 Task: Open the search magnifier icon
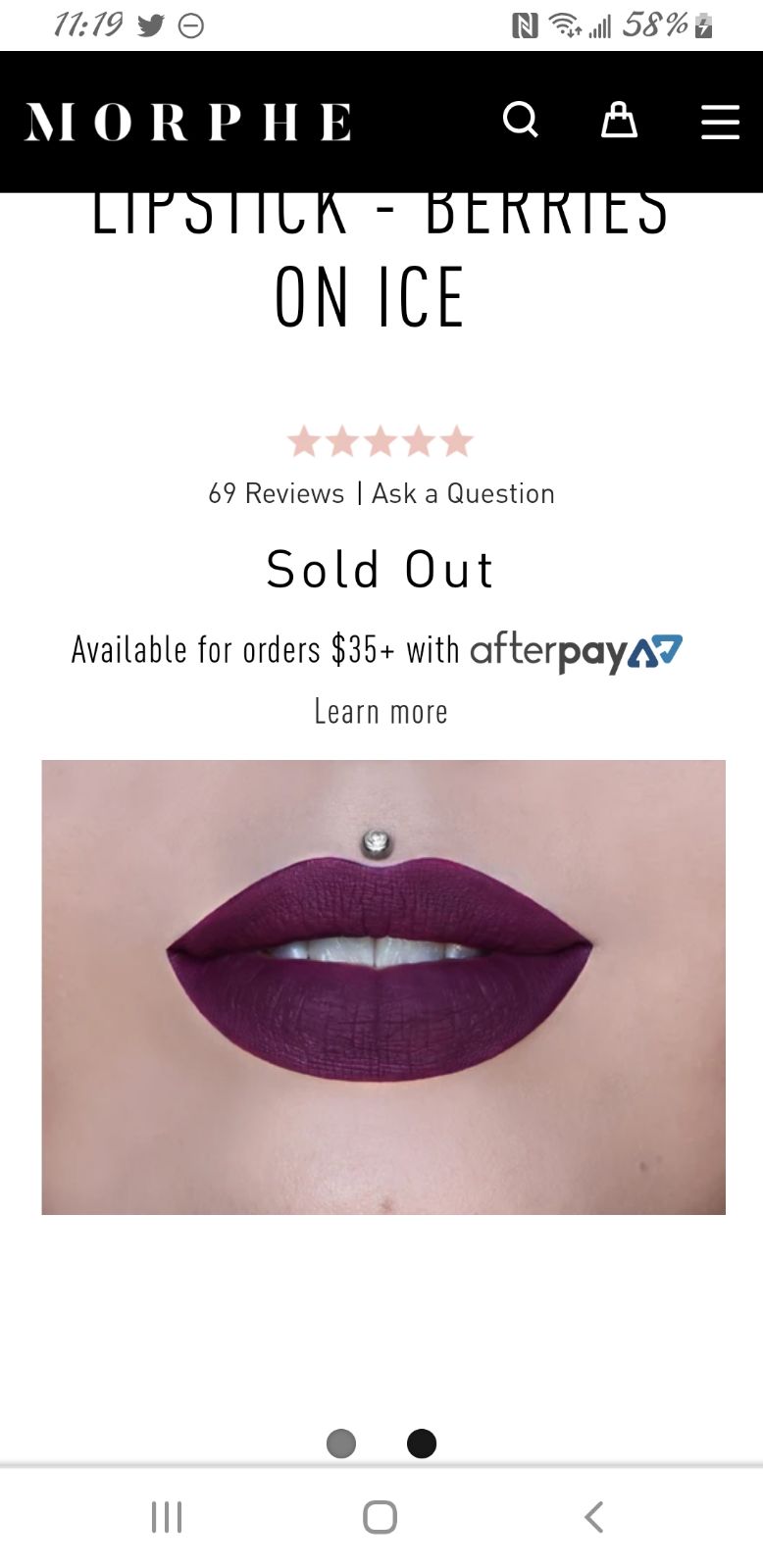coord(521,121)
